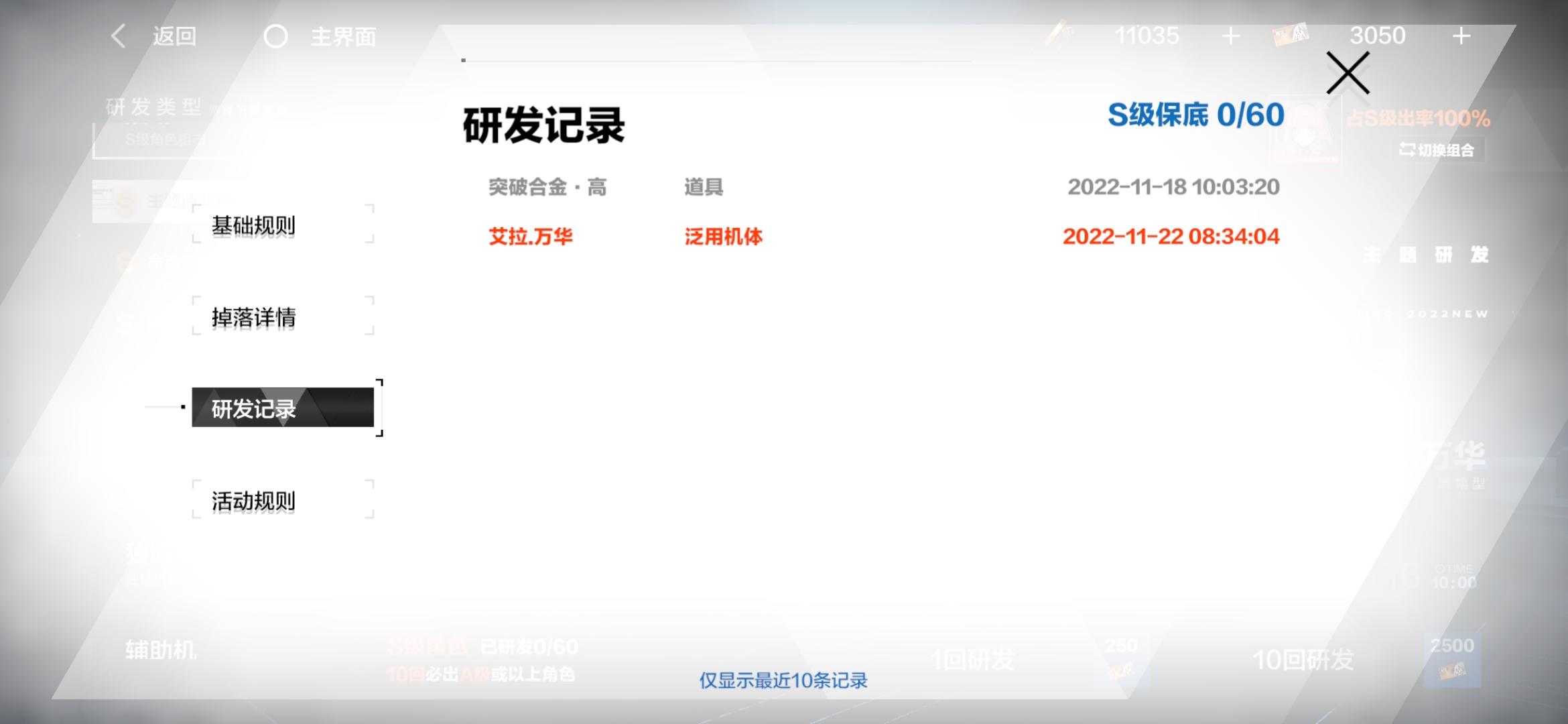Open the 掉落详情 tab
The height and width of the screenshot is (724, 1568).
tap(283, 316)
